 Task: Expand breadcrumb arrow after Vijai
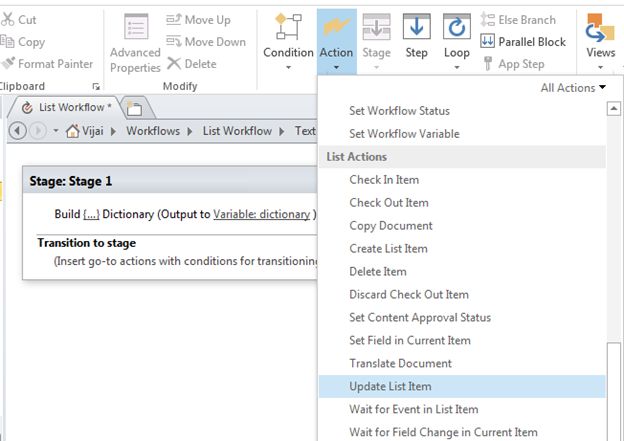tap(113, 131)
